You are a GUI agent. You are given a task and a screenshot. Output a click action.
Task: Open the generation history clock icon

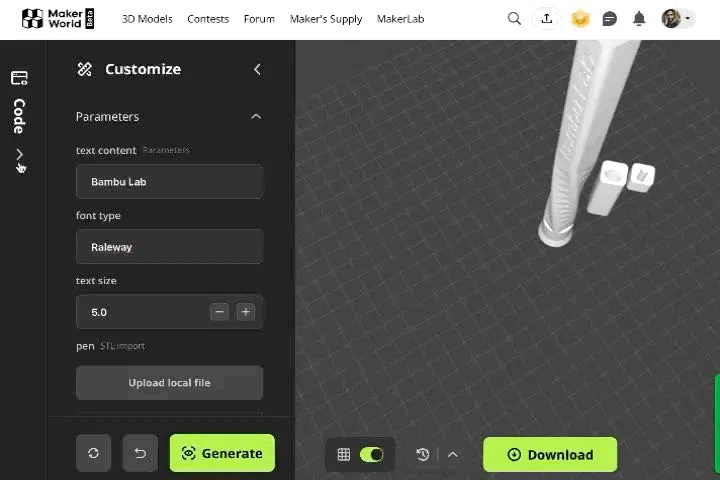click(423, 455)
